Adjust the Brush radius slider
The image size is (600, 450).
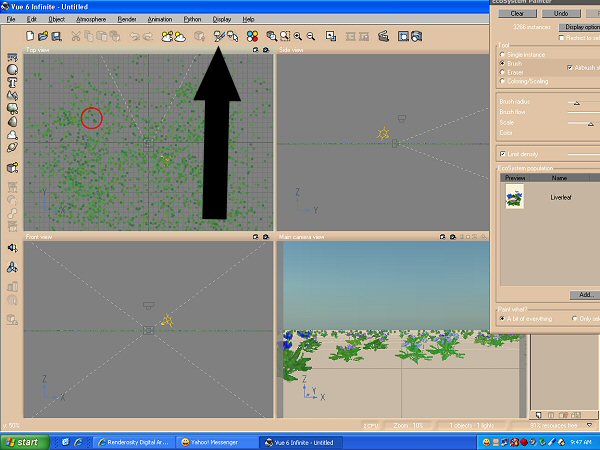click(575, 103)
